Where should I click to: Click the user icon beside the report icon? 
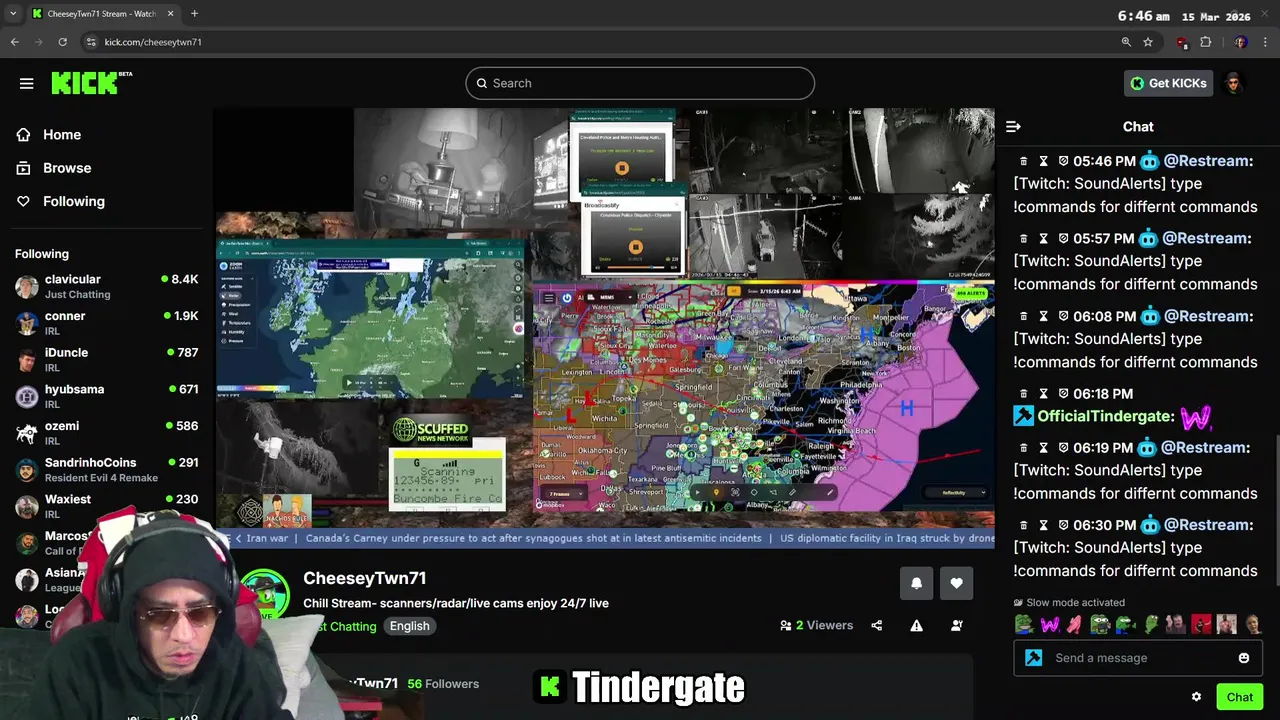pos(957,626)
